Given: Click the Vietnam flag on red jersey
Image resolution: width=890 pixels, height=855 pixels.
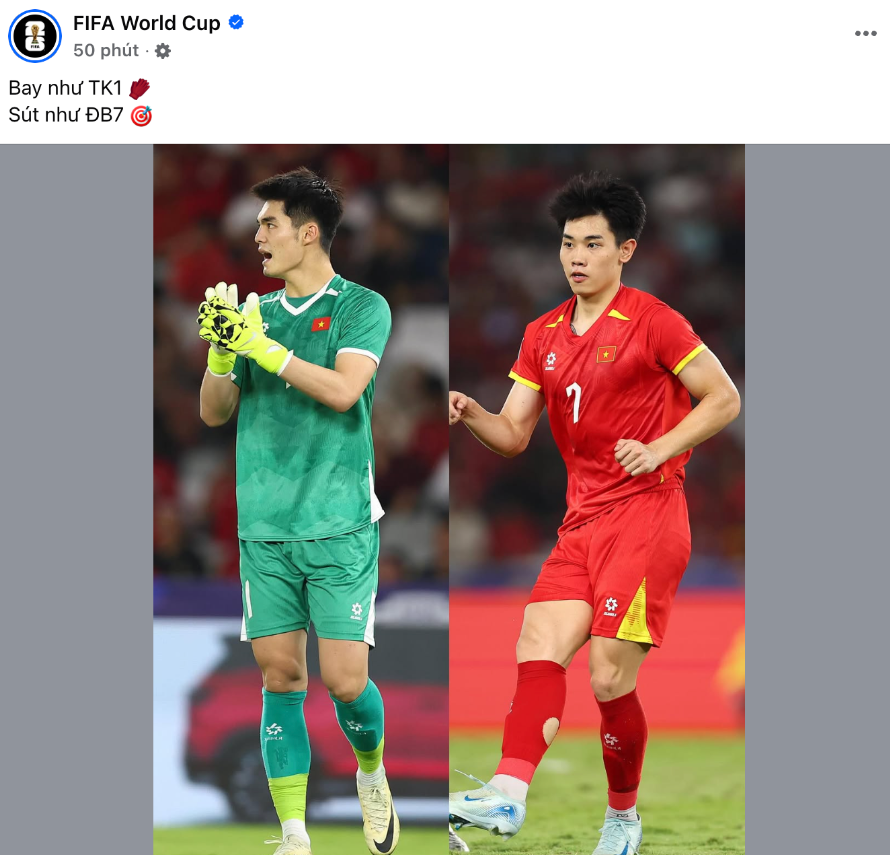Looking at the screenshot, I should pos(606,354).
